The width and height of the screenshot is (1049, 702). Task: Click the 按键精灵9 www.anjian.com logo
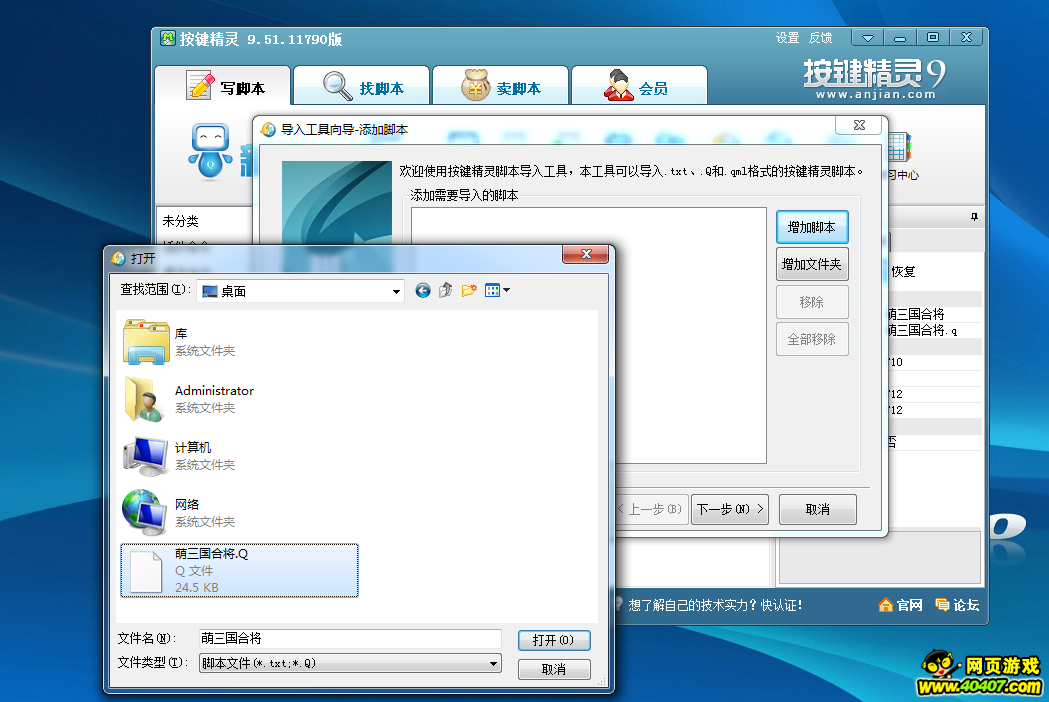(874, 79)
